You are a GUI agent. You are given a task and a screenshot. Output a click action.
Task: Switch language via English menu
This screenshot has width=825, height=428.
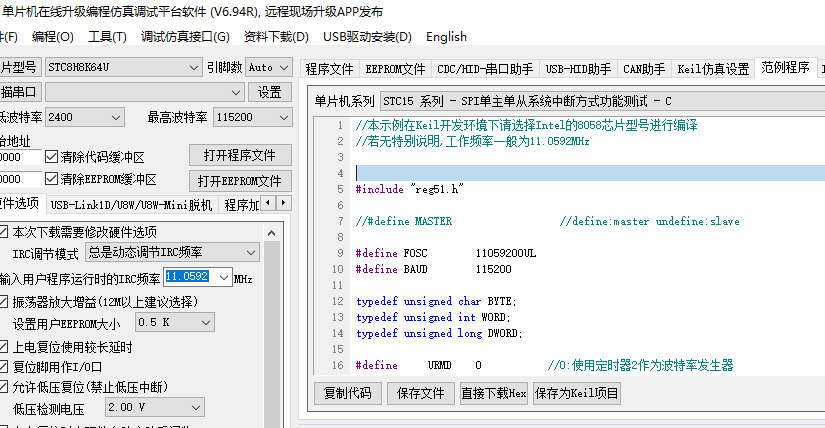[x=446, y=37]
